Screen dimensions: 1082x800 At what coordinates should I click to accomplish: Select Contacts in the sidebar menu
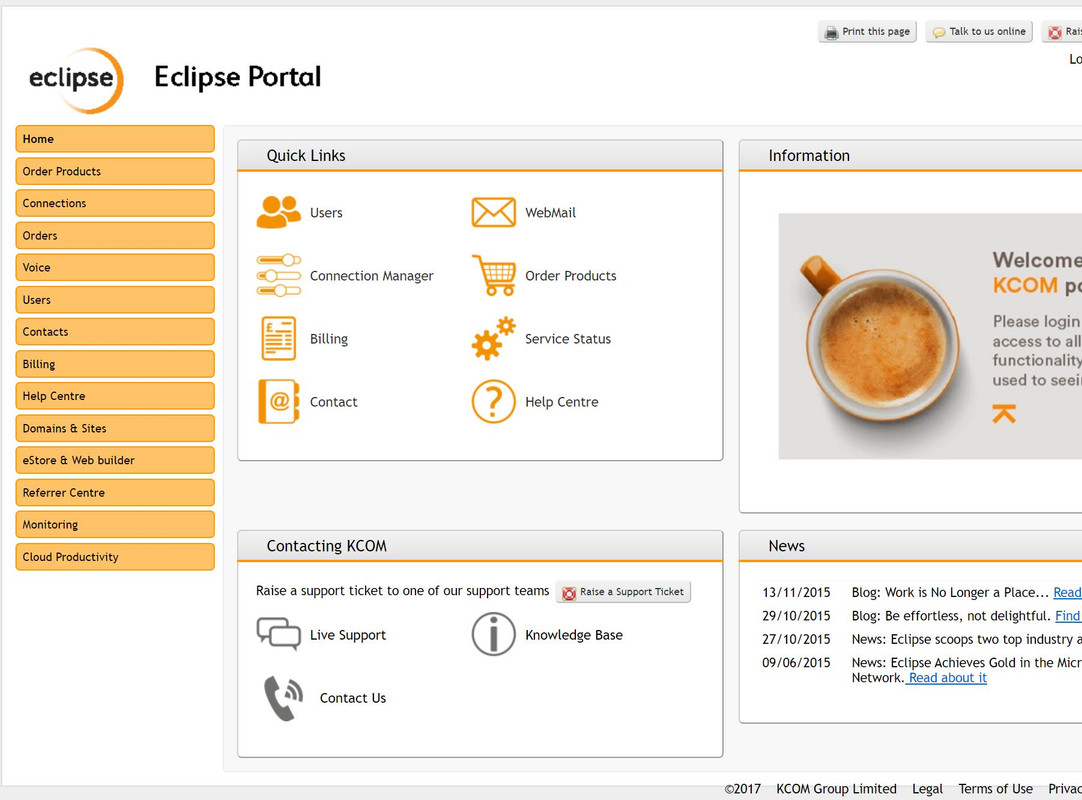(115, 331)
